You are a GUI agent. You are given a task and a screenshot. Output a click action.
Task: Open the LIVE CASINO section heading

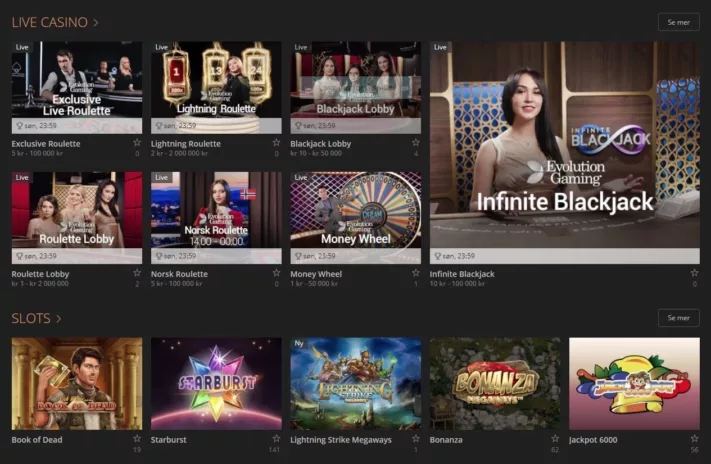[55, 22]
